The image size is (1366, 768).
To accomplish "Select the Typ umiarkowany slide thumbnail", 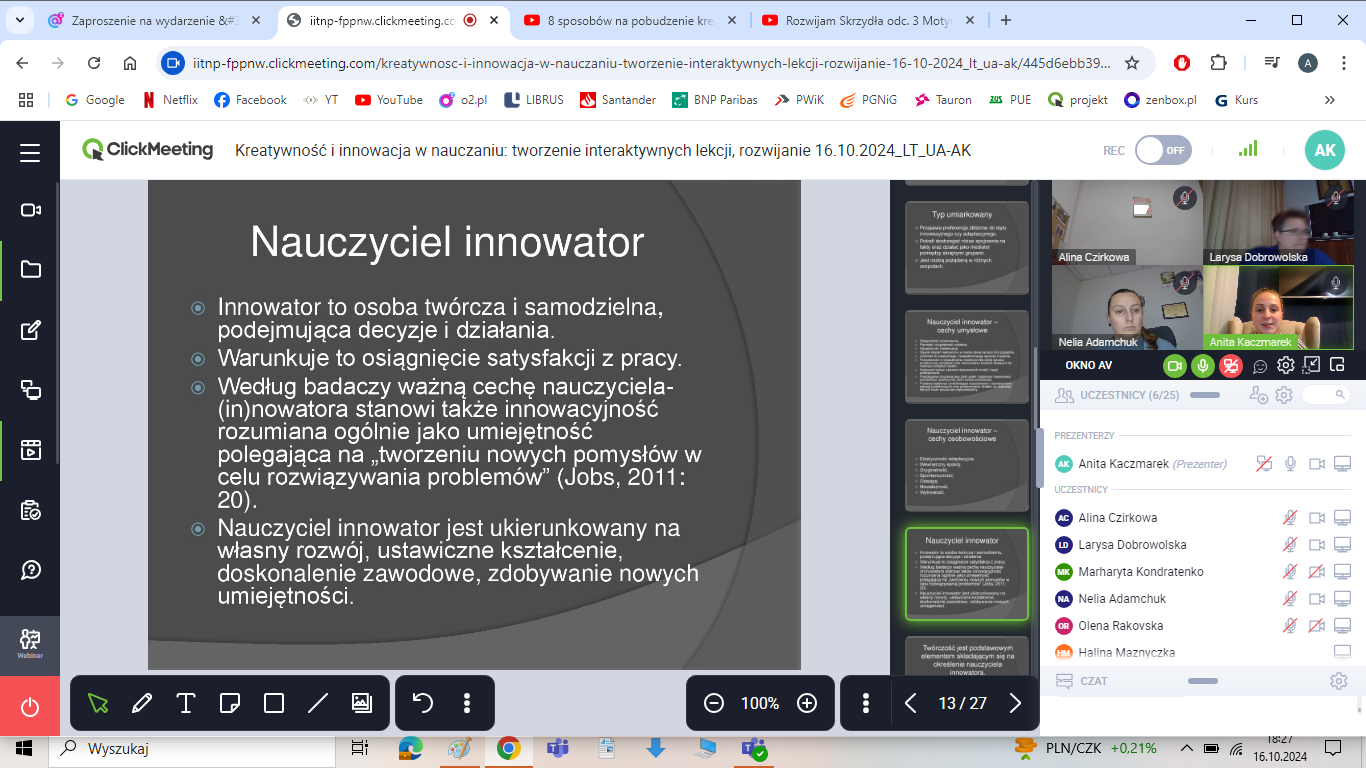I will coord(967,247).
